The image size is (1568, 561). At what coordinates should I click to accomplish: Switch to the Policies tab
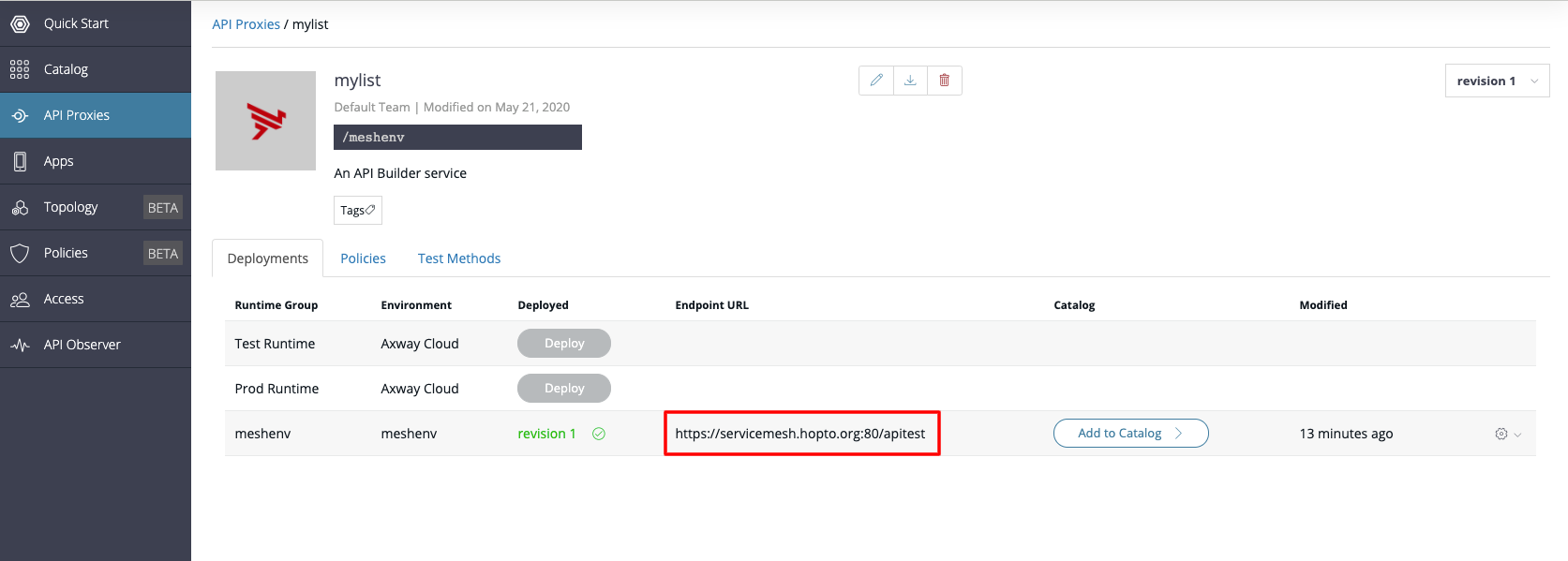(x=363, y=258)
